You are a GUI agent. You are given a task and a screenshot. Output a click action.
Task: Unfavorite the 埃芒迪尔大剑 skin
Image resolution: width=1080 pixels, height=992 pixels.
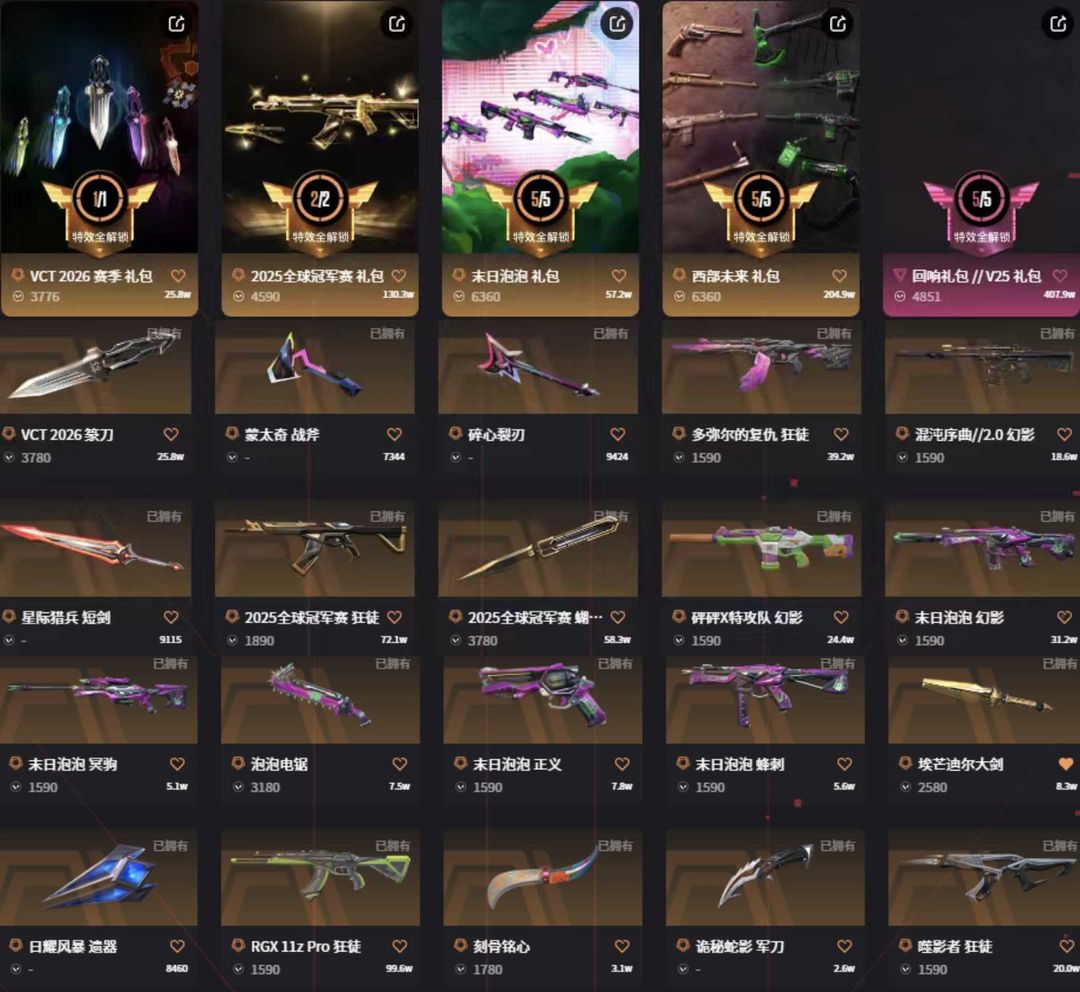1066,764
